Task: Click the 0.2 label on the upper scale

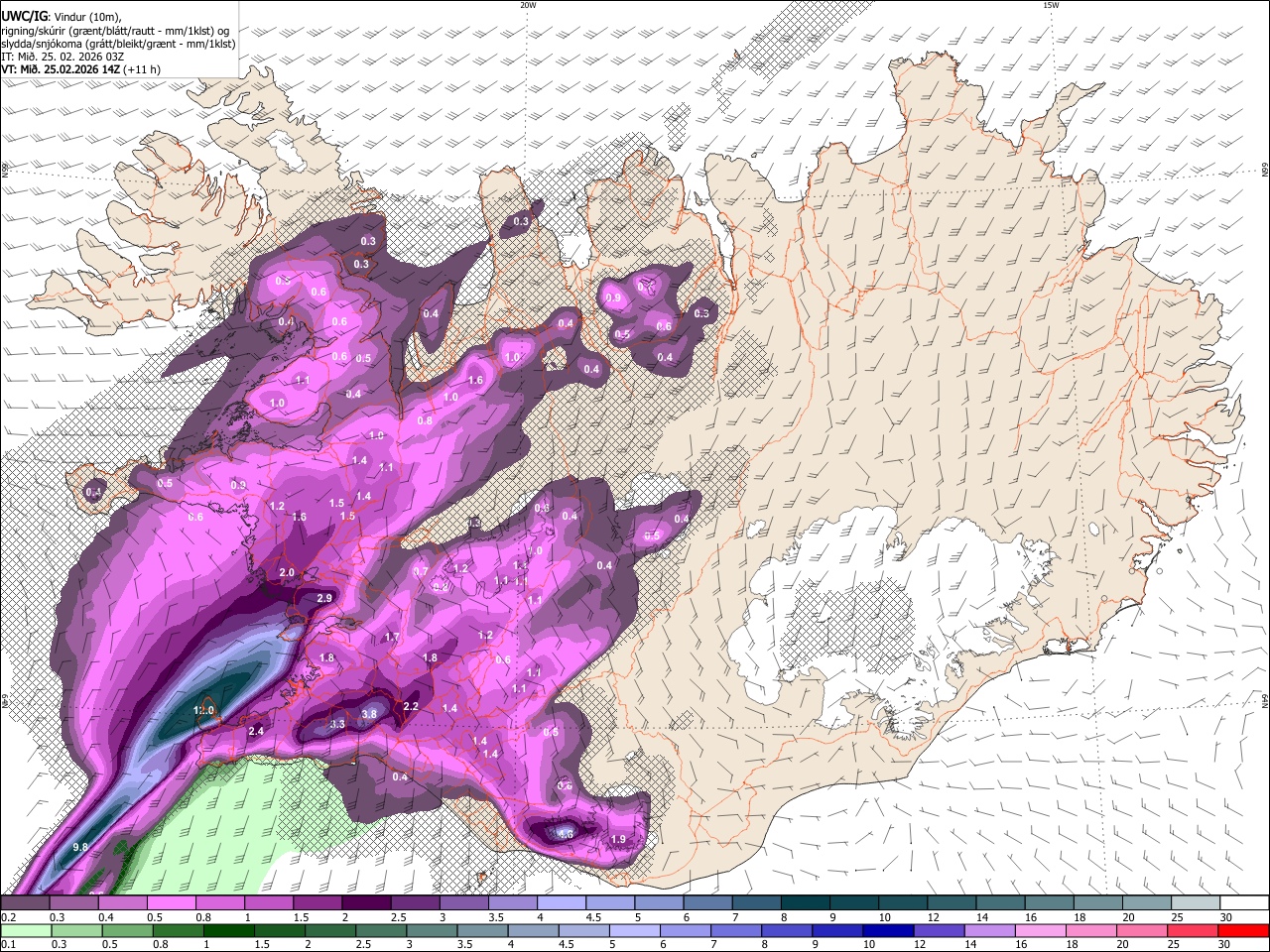Action: [8, 916]
